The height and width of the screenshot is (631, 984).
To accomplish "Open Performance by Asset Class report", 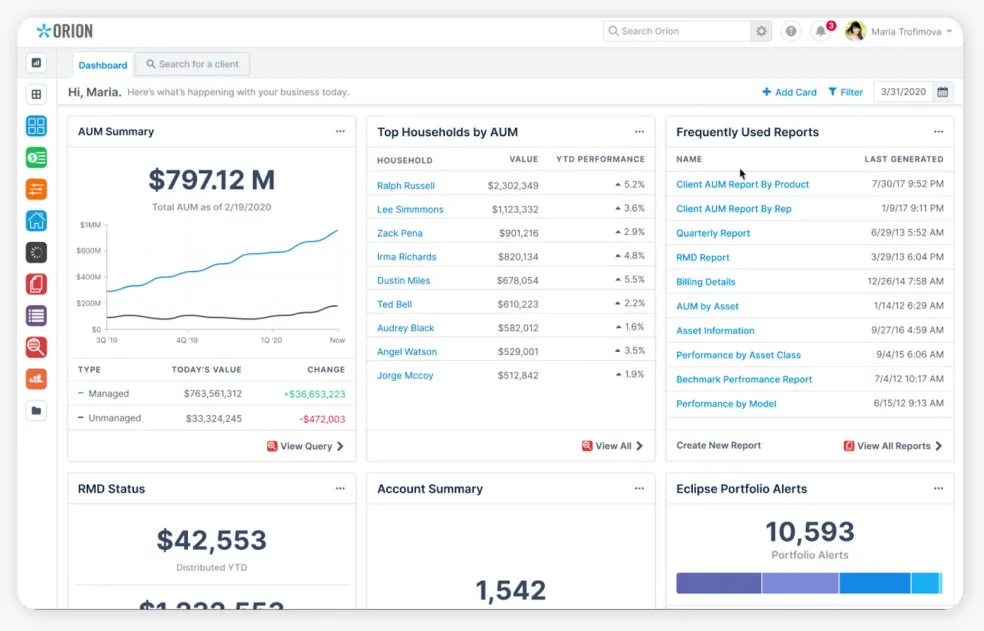I will pyautogui.click(x=738, y=355).
